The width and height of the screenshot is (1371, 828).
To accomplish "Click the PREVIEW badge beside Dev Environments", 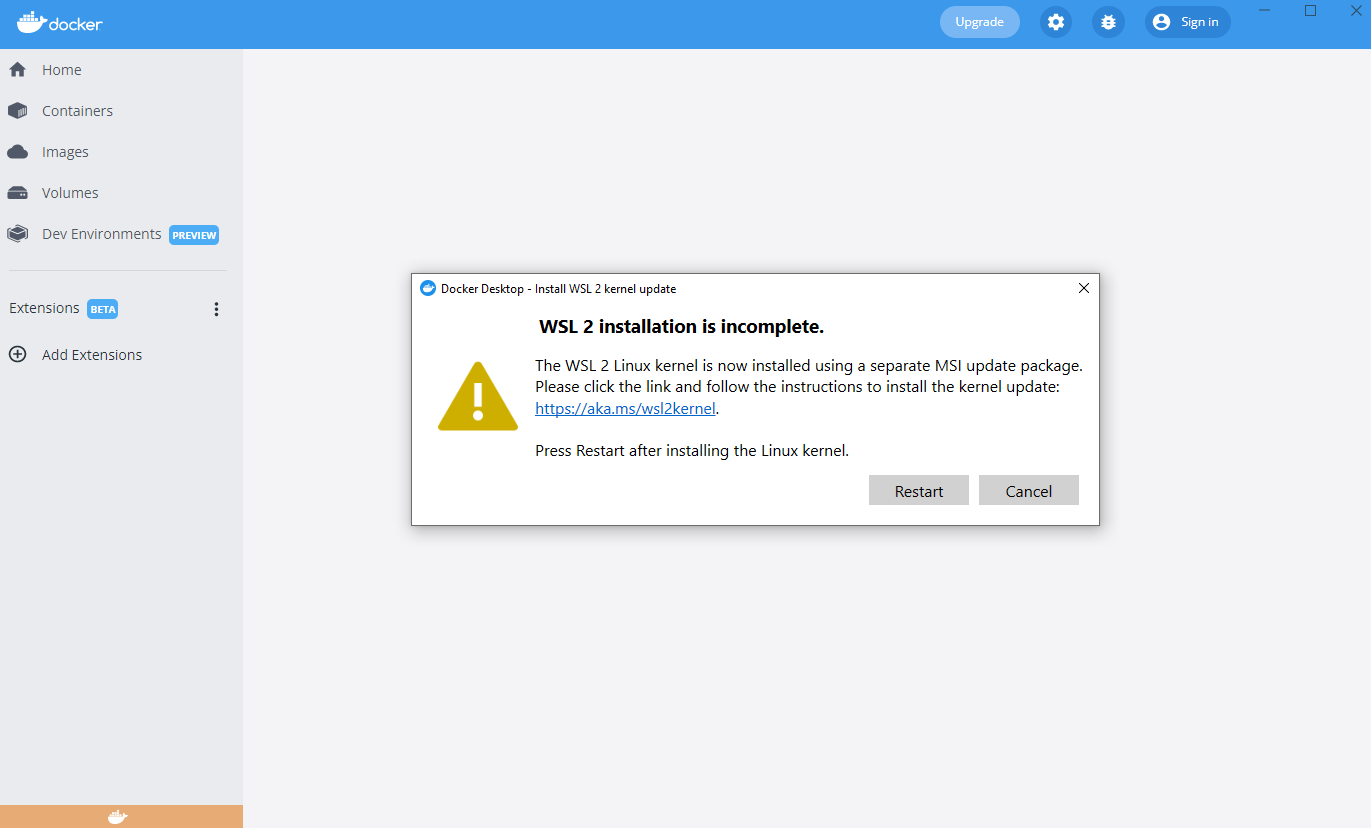I will click(x=194, y=235).
